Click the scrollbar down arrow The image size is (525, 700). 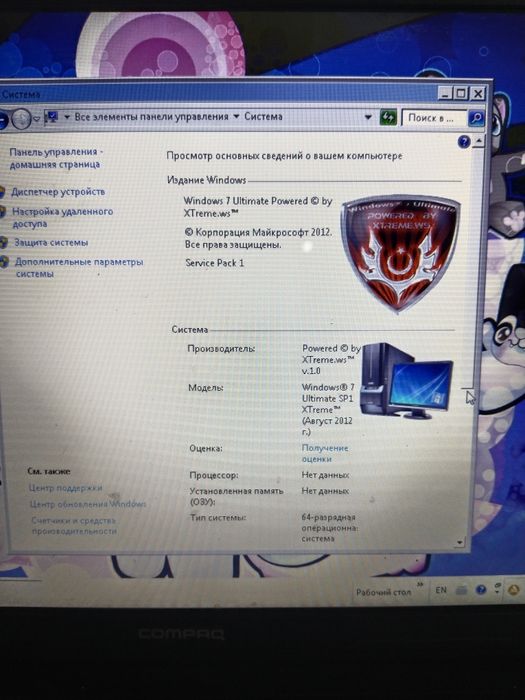(459, 542)
